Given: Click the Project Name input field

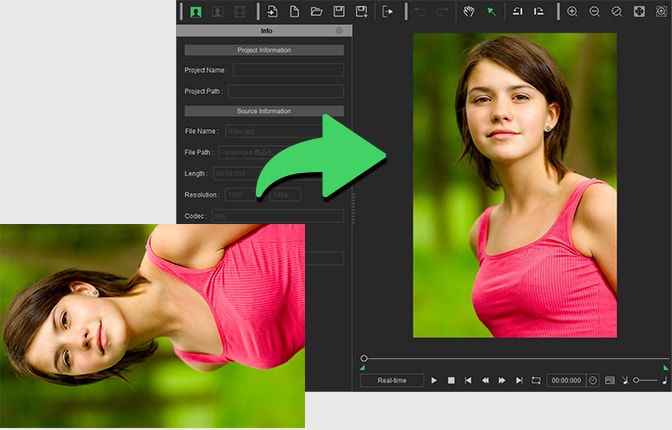Looking at the screenshot, I should pos(288,70).
